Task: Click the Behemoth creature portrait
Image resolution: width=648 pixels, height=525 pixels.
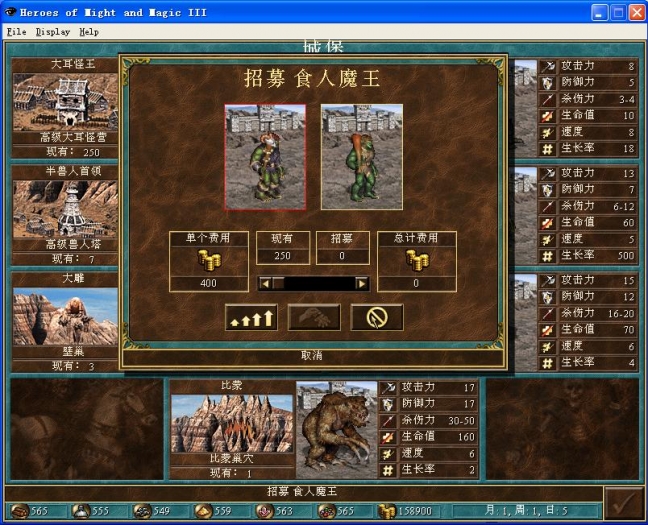Action: [x=336, y=430]
